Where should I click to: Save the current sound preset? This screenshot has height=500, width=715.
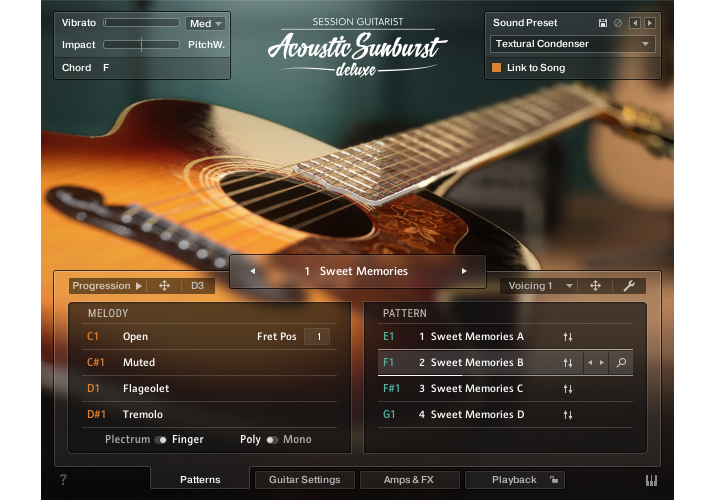pyautogui.click(x=602, y=23)
